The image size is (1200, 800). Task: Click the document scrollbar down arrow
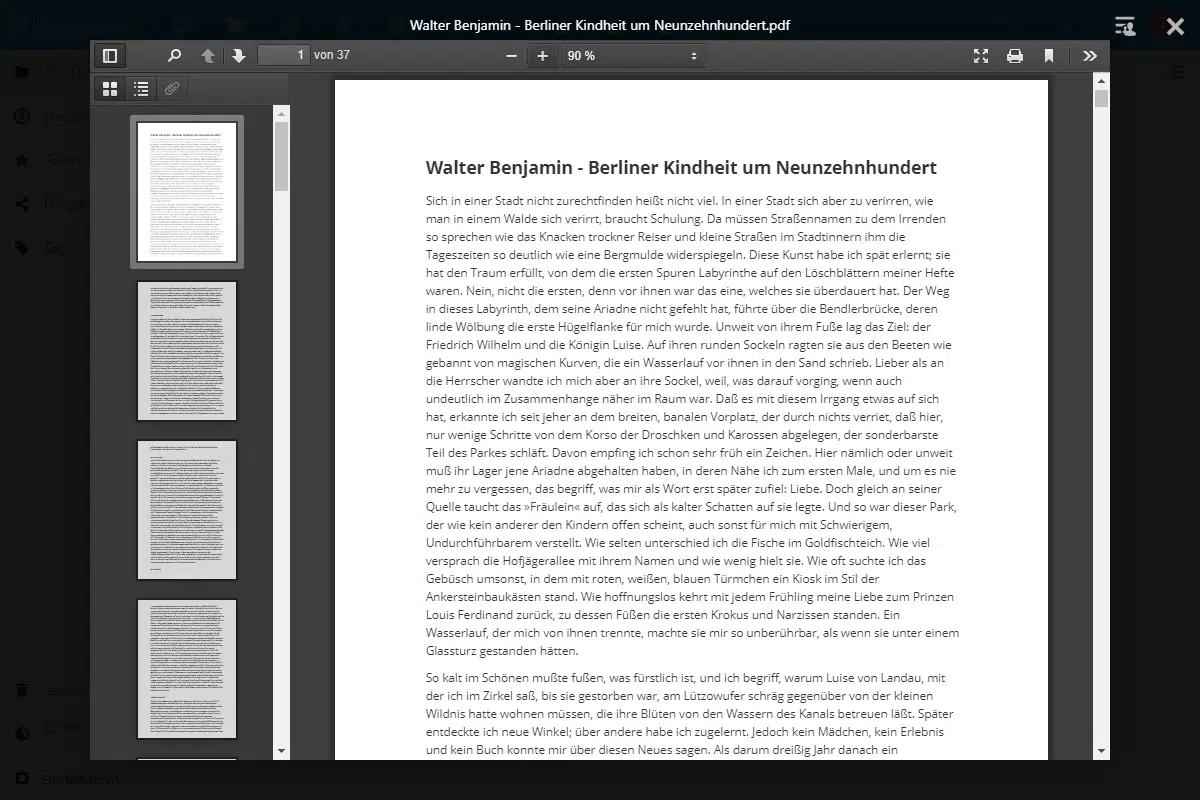(x=1102, y=750)
